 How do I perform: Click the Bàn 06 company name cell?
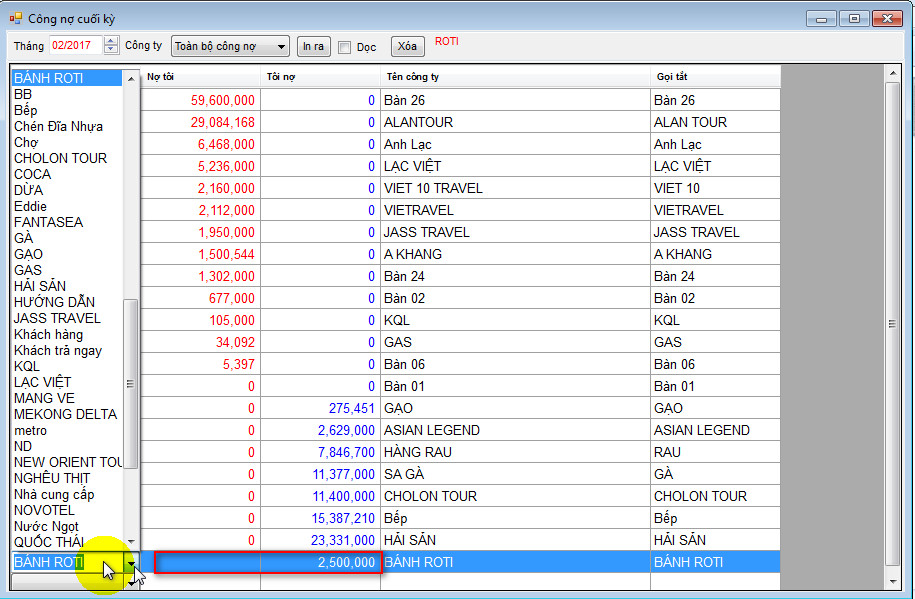[515, 364]
